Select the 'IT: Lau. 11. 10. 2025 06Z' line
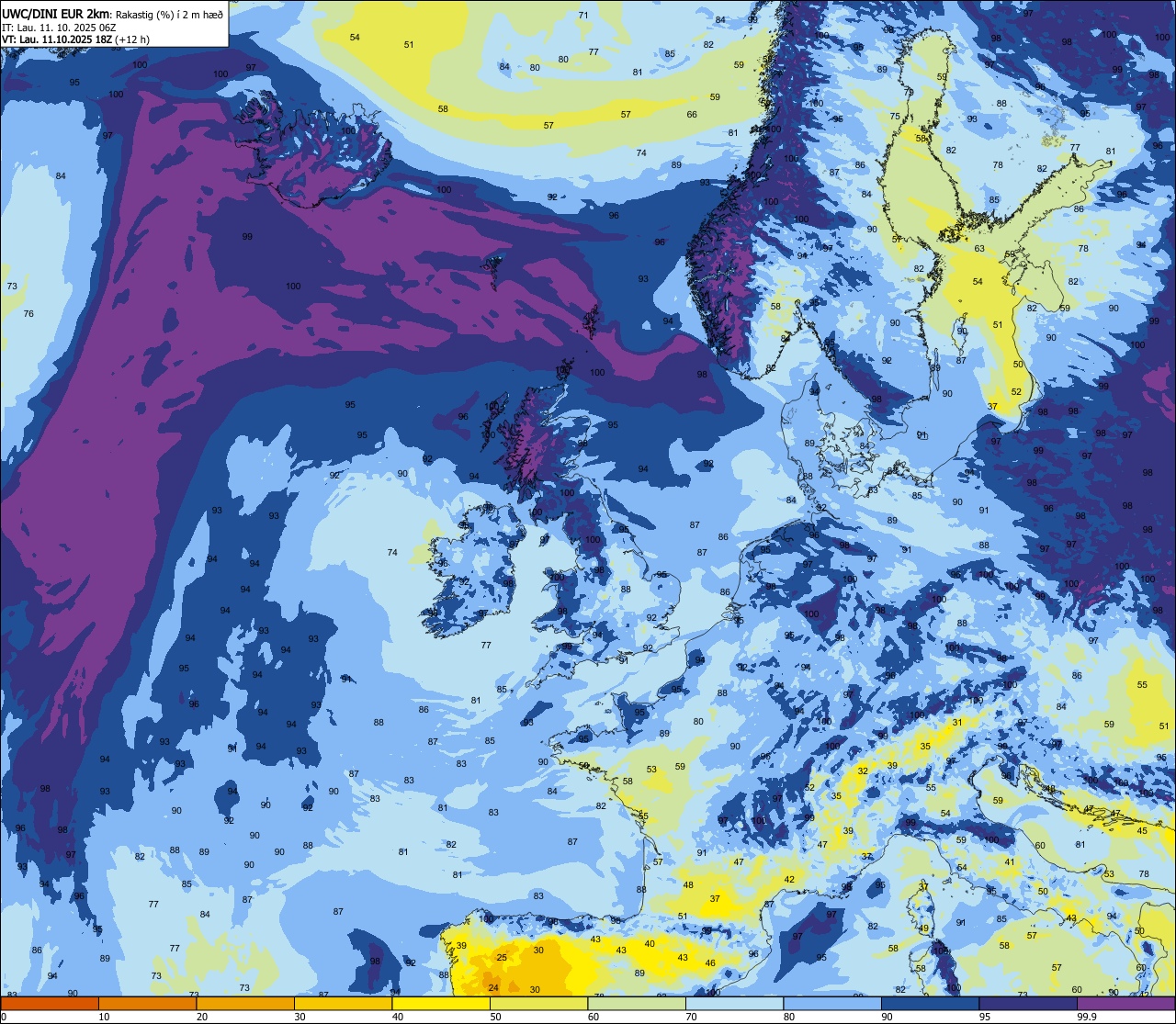 59,28
